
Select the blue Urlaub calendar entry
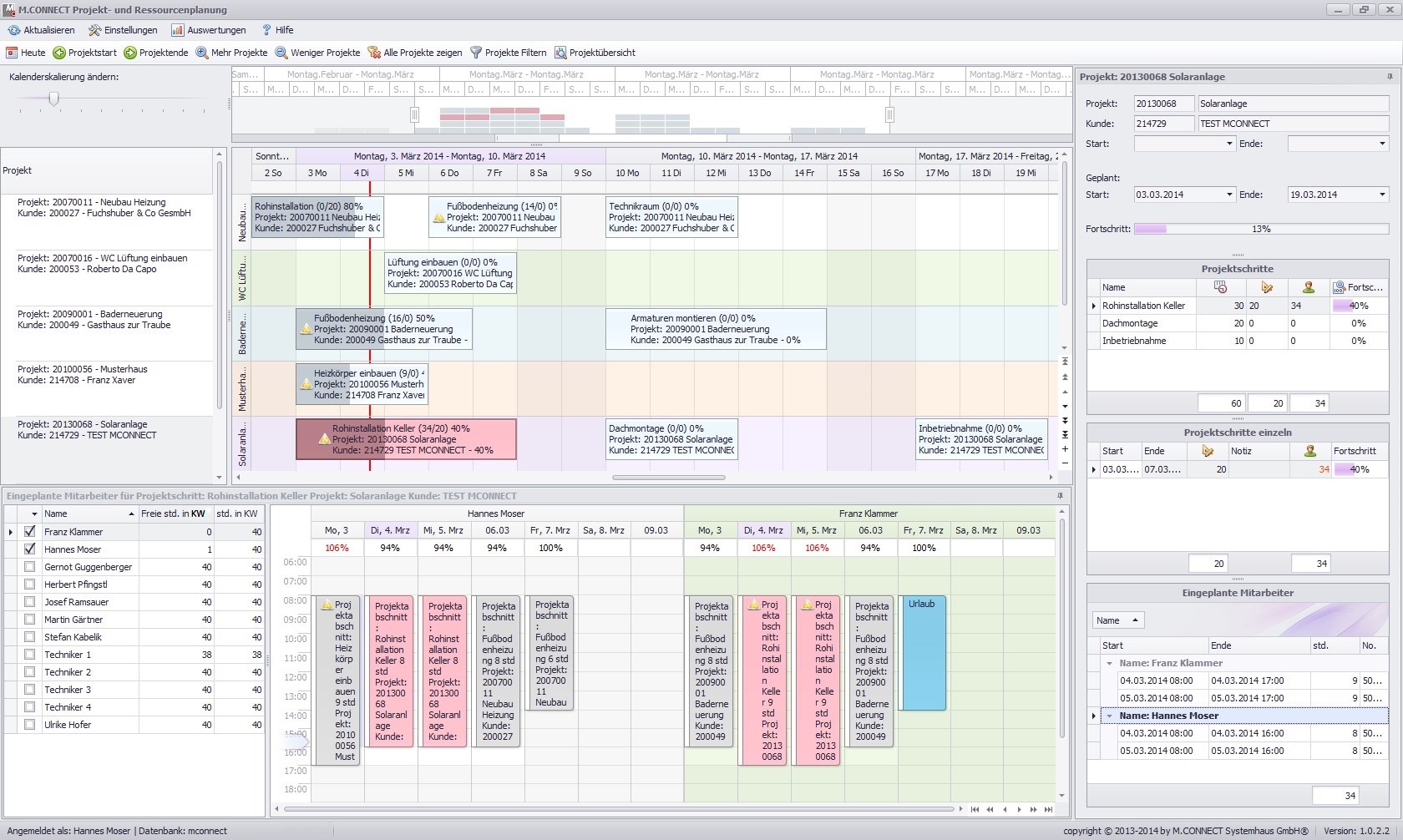(922, 653)
